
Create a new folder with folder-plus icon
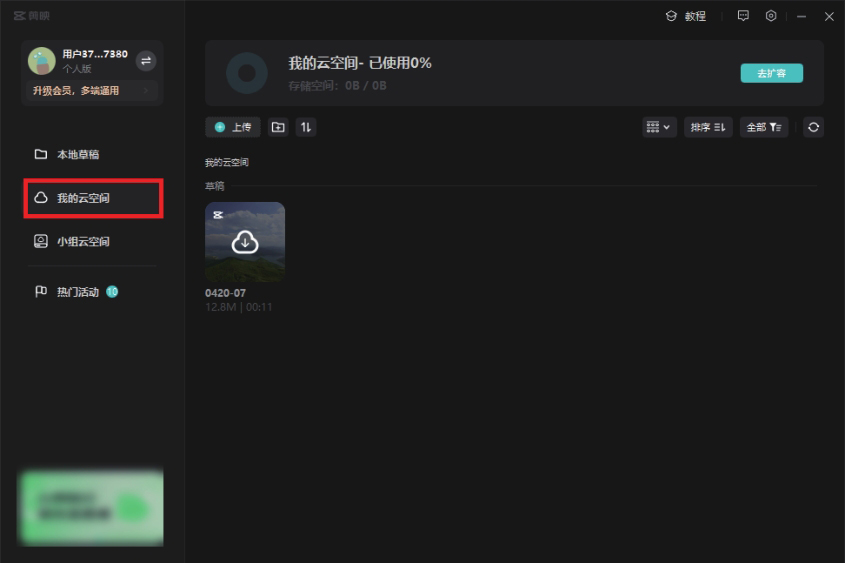pyautogui.click(x=278, y=127)
